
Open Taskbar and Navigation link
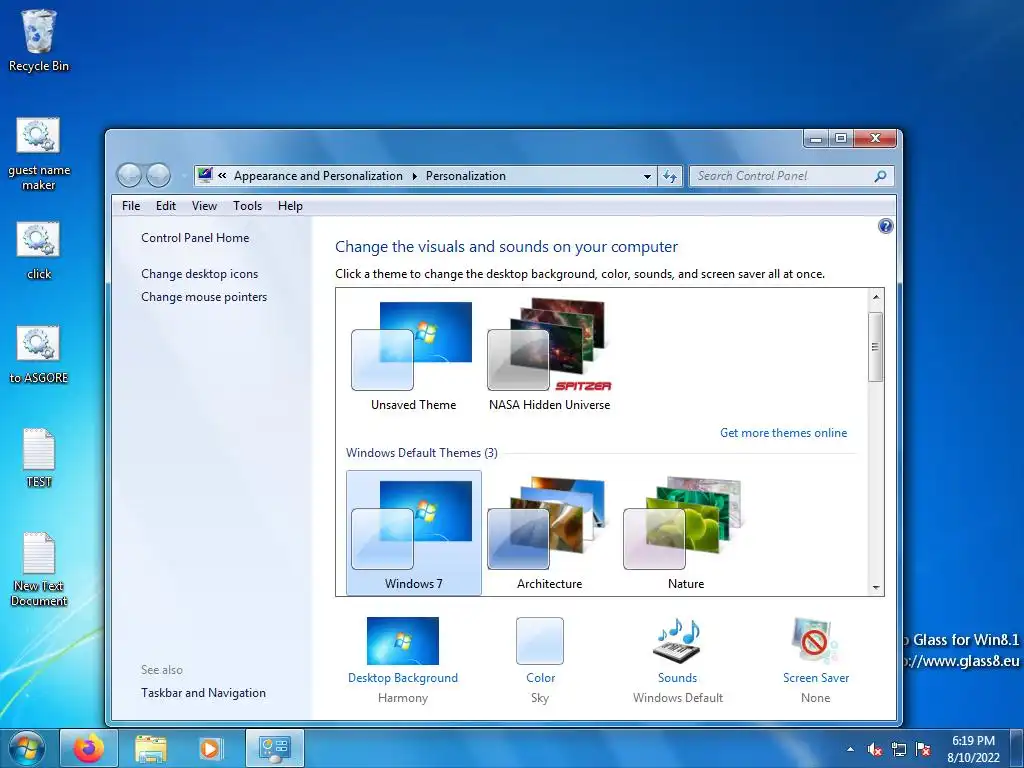pyautogui.click(x=203, y=693)
